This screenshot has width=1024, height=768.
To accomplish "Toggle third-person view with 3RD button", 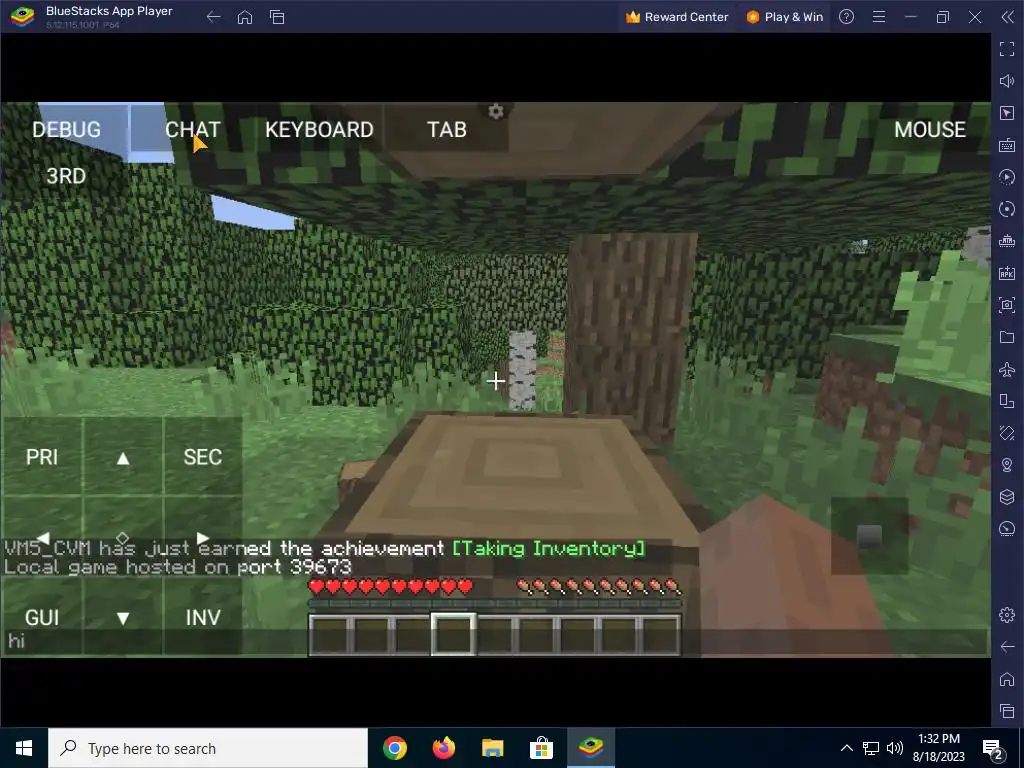I will pyautogui.click(x=66, y=176).
